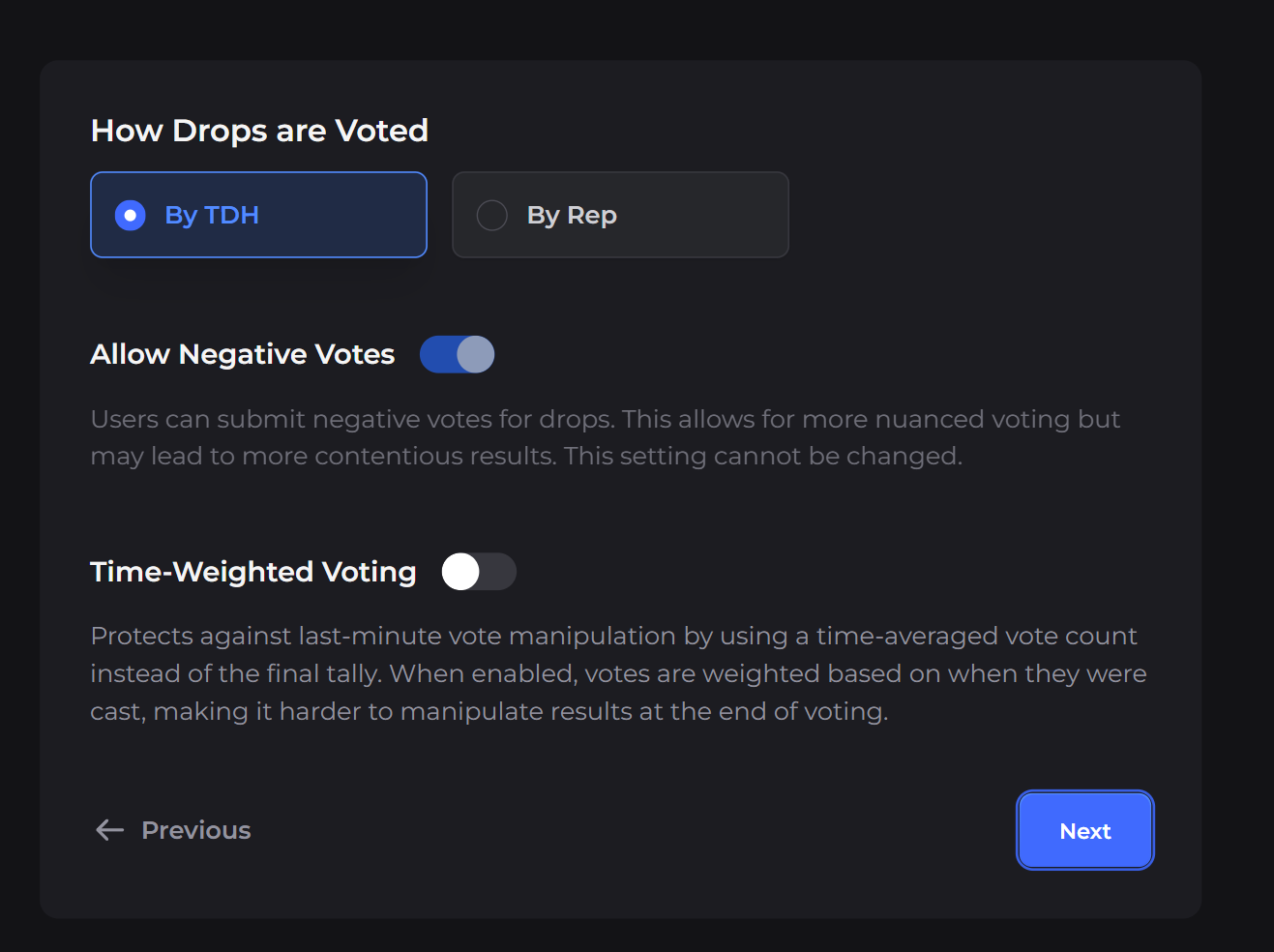Click the negative votes description paragraph
This screenshot has height=952, width=1274.
605,437
